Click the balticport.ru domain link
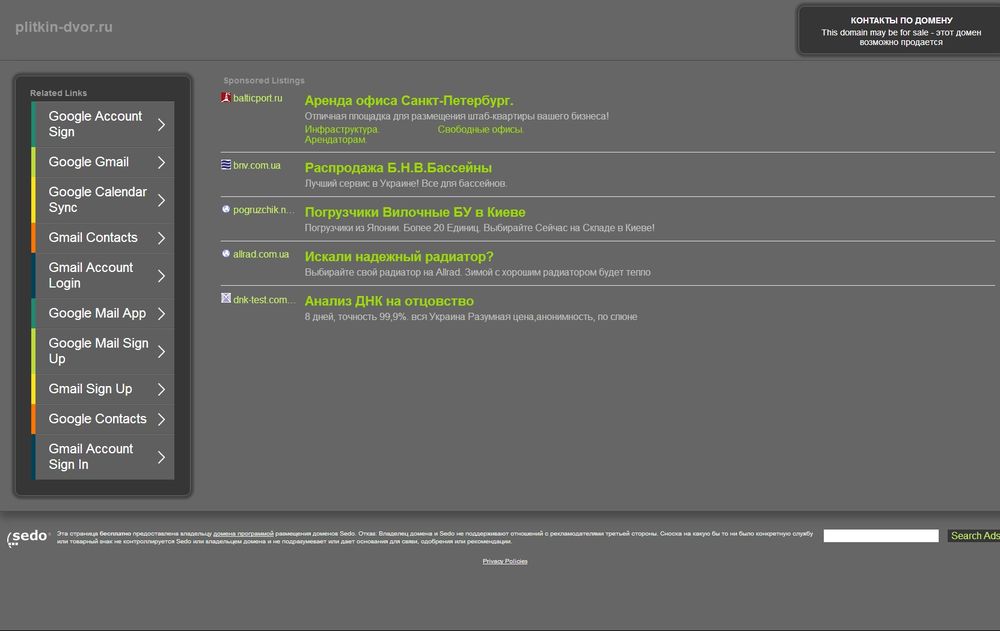 pyautogui.click(x=258, y=98)
